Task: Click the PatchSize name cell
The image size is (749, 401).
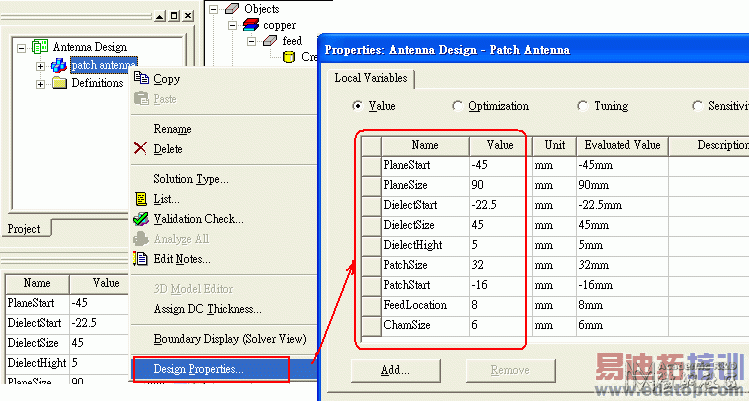Action: (x=425, y=265)
